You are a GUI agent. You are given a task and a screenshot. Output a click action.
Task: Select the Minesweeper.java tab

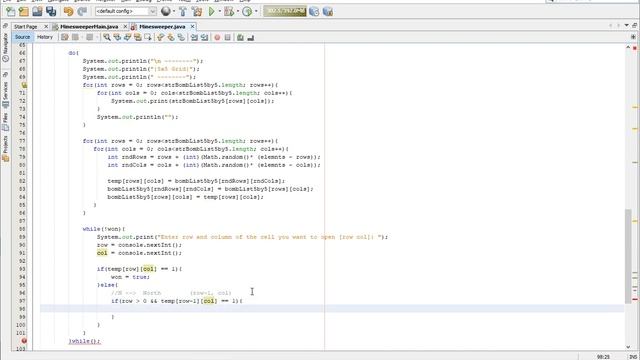[x=162, y=27]
